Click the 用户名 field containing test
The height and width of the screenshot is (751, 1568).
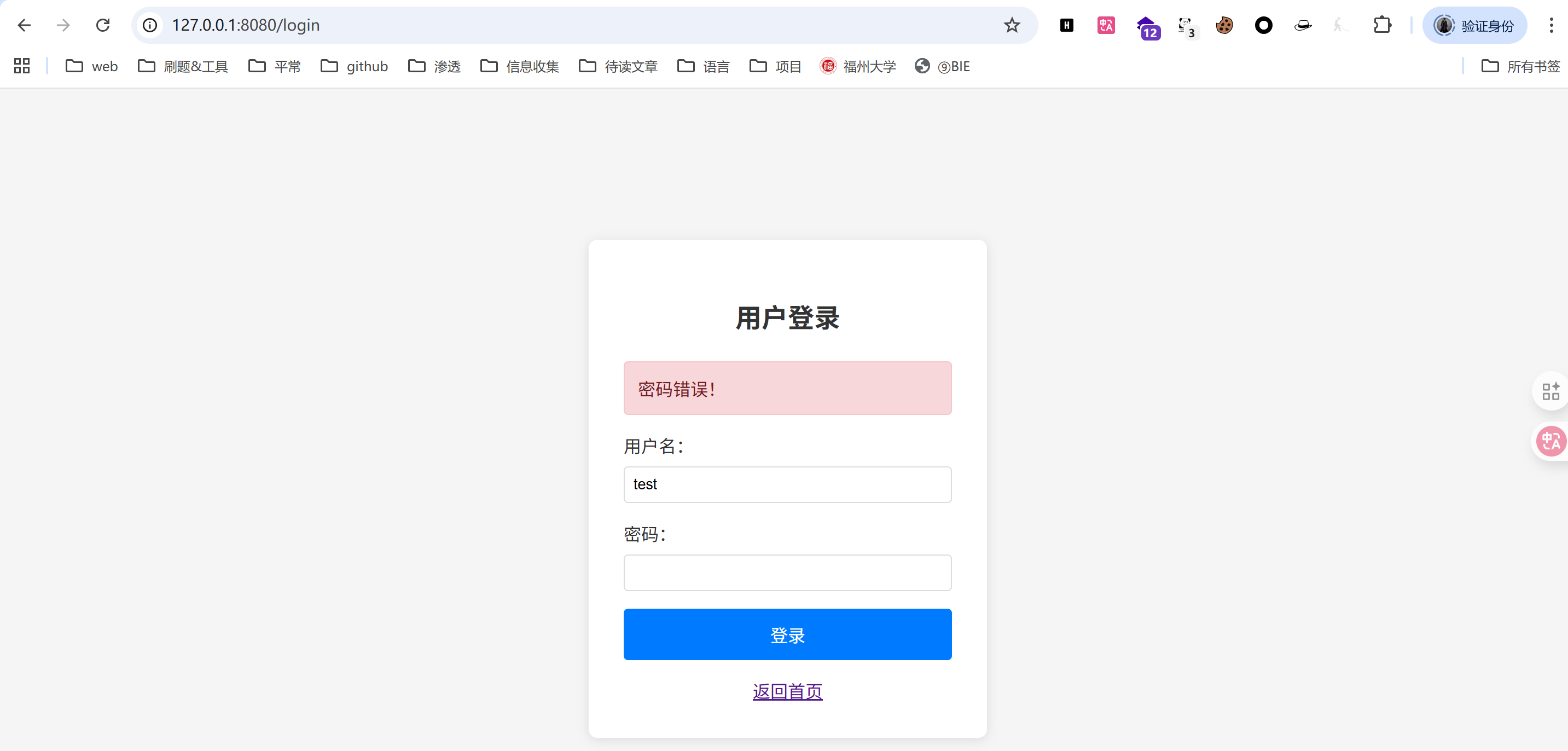coord(787,484)
